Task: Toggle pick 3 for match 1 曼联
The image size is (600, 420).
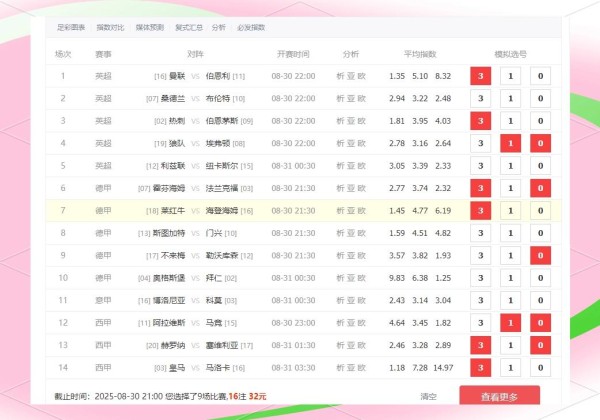Action: point(481,76)
